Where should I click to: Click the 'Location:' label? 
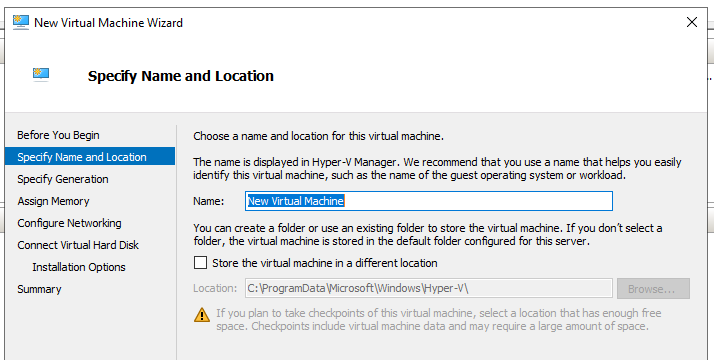click(215, 288)
